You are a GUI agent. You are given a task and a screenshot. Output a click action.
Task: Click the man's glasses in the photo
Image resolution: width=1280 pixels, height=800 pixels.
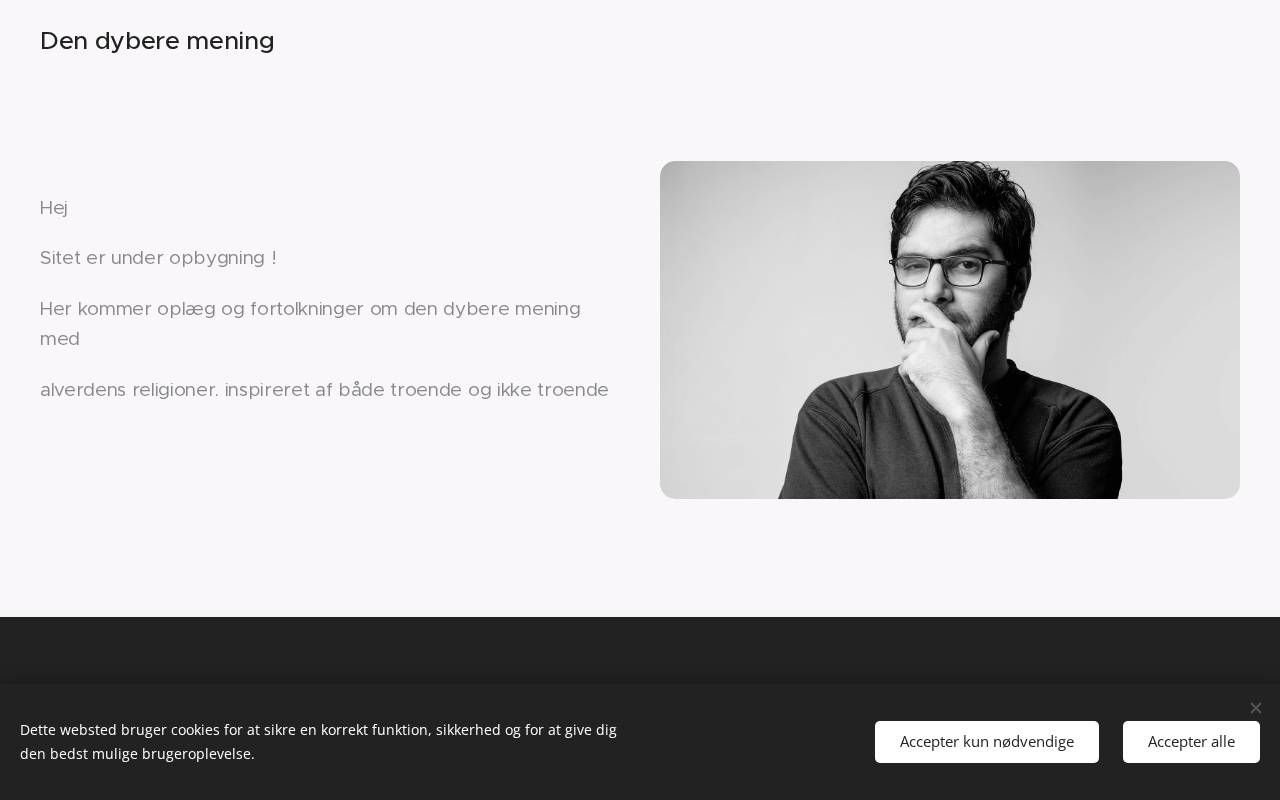tap(949, 270)
